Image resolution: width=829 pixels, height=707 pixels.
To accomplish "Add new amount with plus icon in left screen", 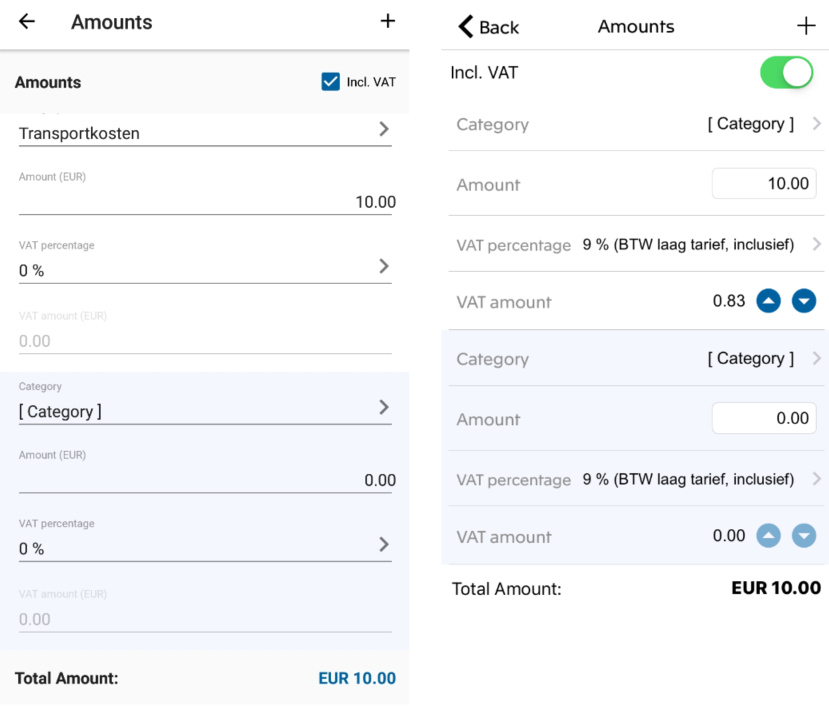I will [388, 21].
